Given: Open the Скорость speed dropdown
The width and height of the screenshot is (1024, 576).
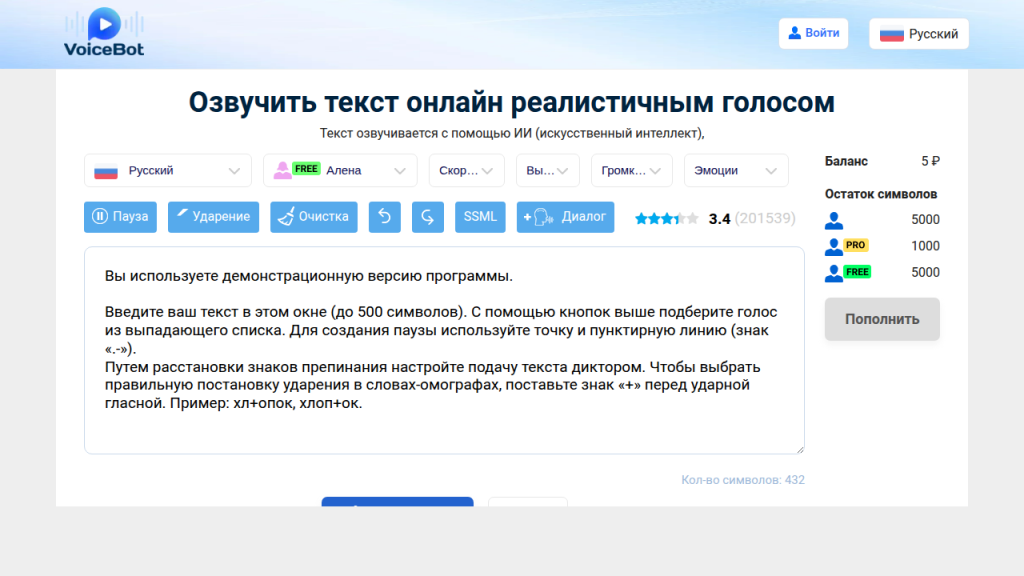Looking at the screenshot, I should pos(466,171).
